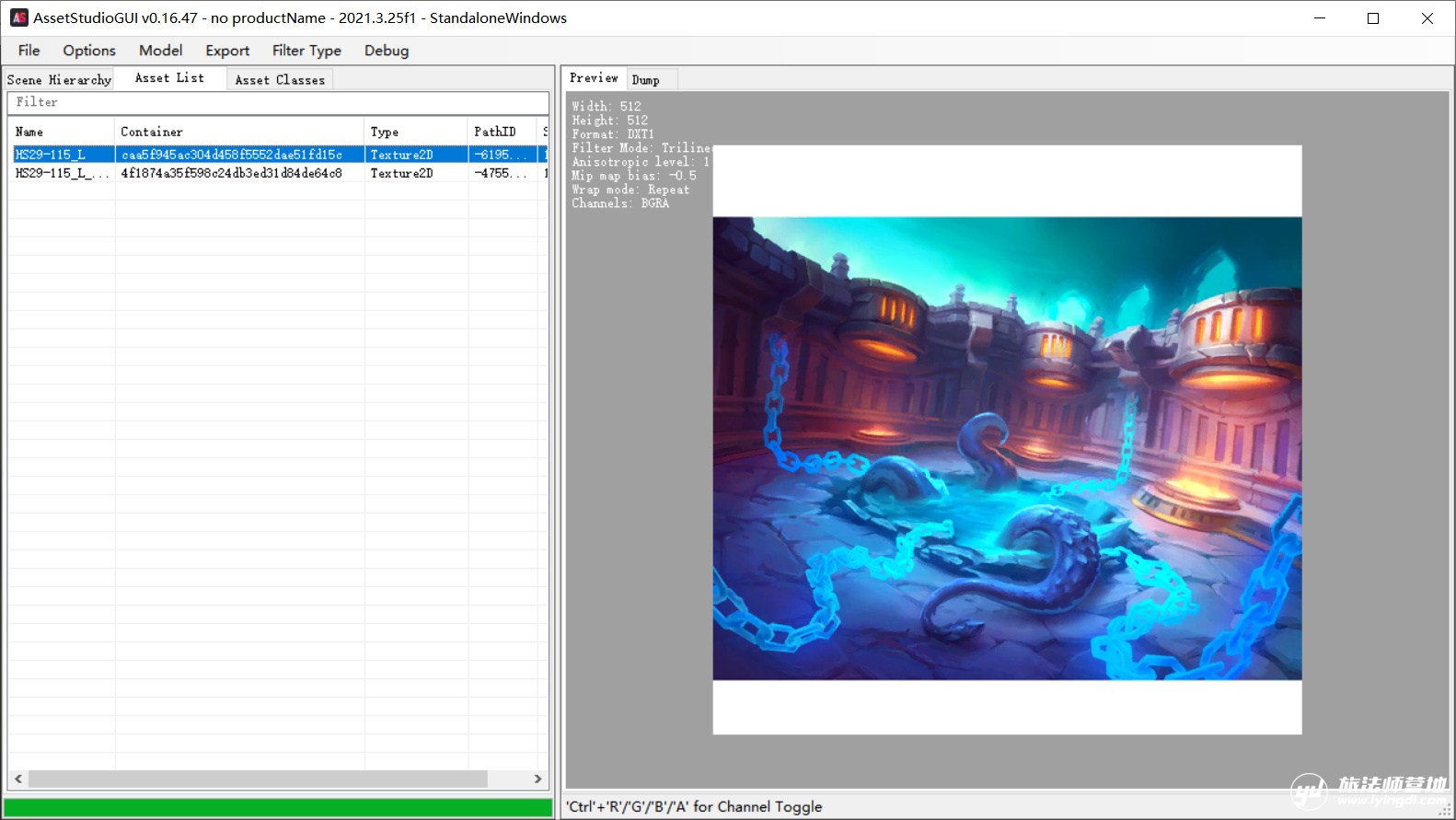Maximize the AssetStudioGUI window
Image resolution: width=1456 pixels, height=820 pixels.
(1373, 18)
